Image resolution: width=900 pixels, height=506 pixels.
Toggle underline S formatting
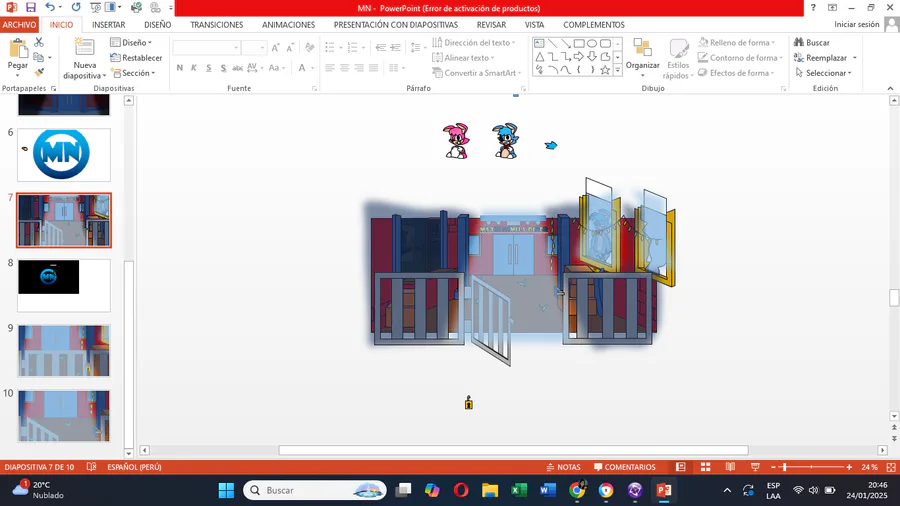tap(208, 68)
